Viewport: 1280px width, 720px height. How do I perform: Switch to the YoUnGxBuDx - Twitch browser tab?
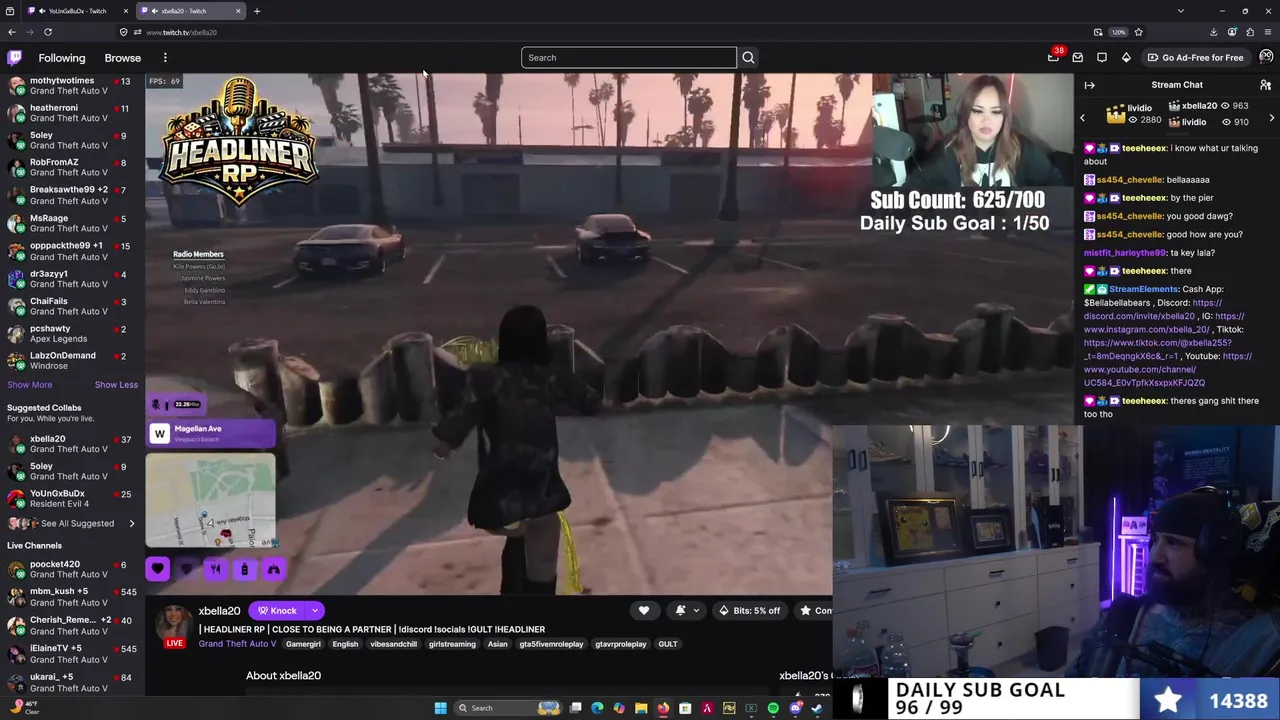[77, 11]
